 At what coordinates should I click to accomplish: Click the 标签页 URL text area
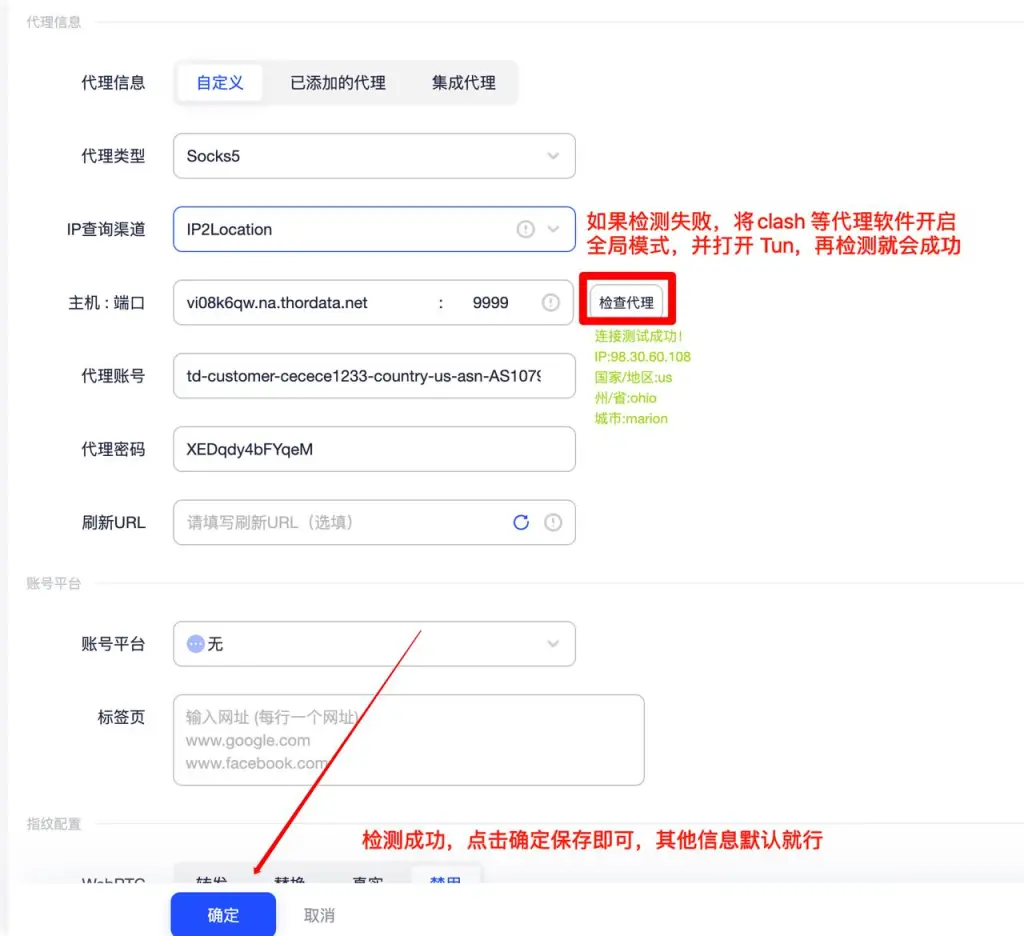tap(409, 740)
